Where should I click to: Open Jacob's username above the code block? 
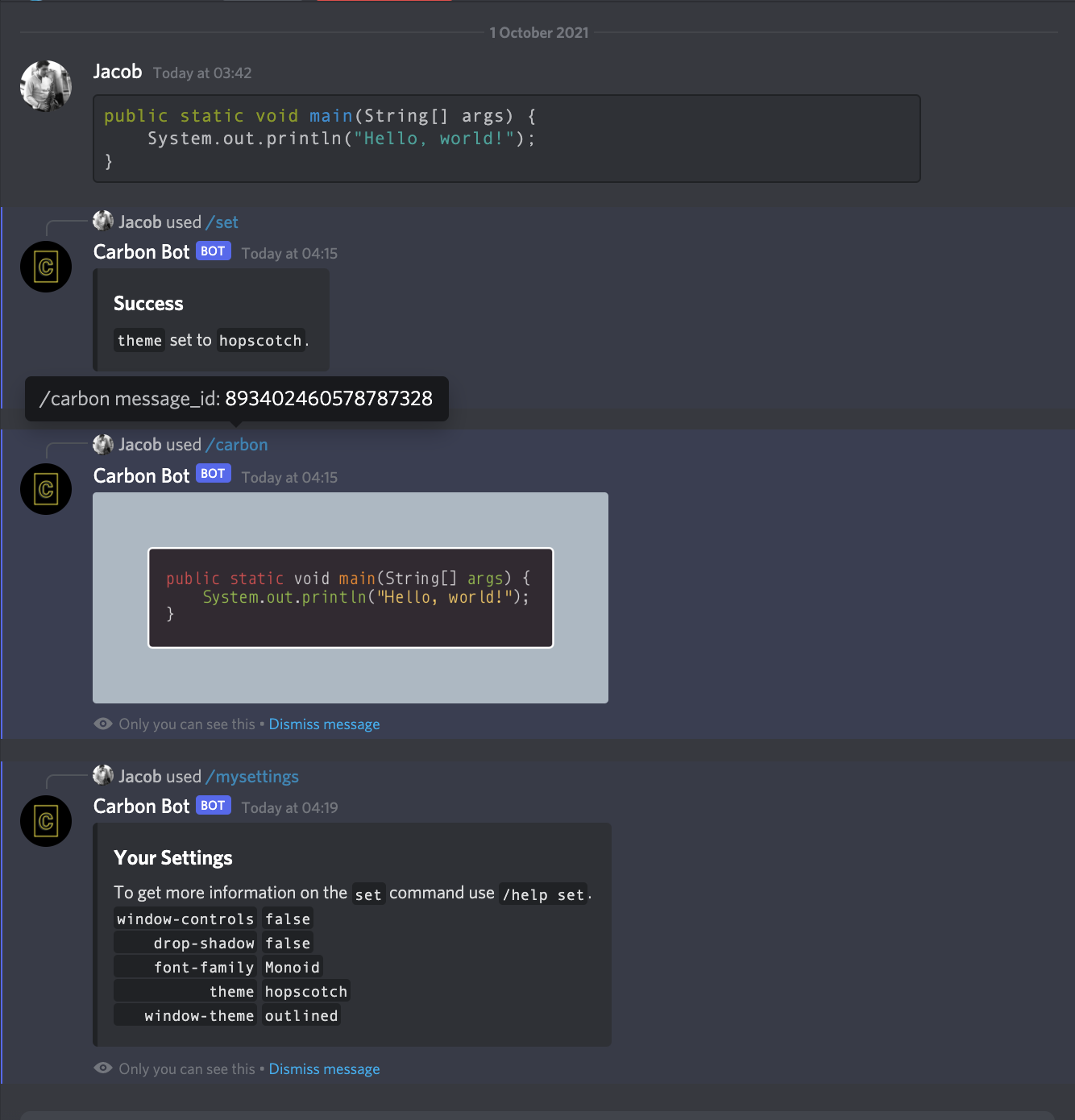click(118, 72)
